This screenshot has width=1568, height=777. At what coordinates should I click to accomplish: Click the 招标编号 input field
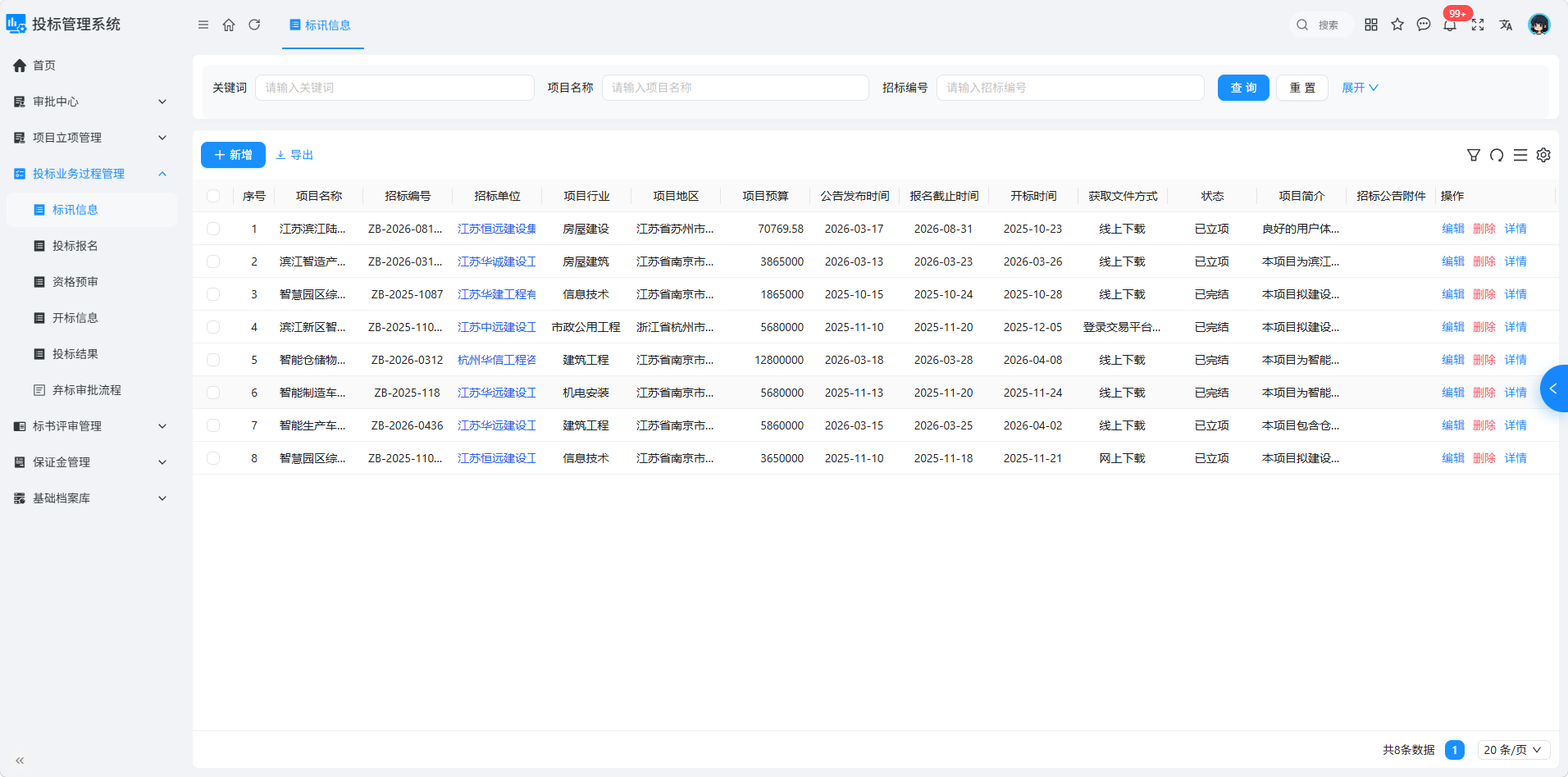(1070, 88)
